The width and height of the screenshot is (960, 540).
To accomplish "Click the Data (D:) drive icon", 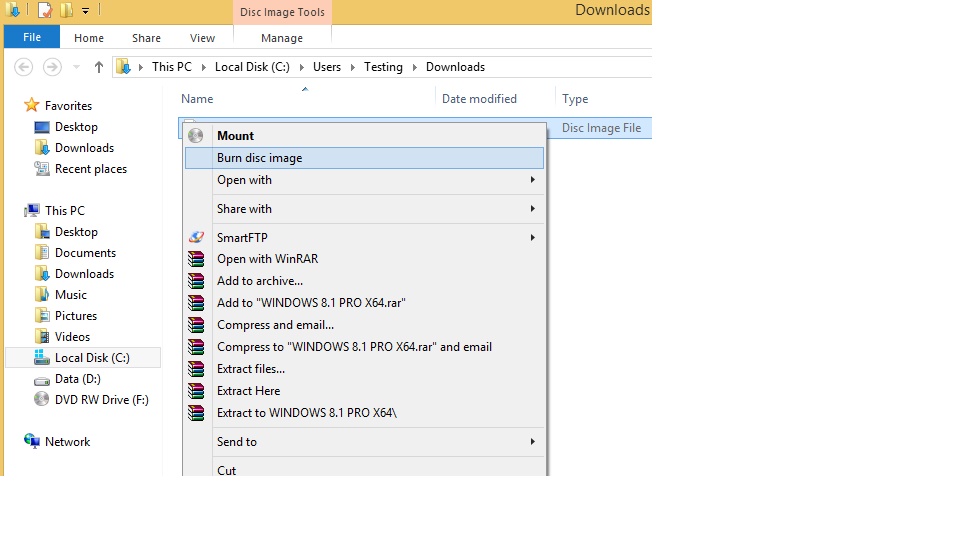I will pyautogui.click(x=42, y=380).
